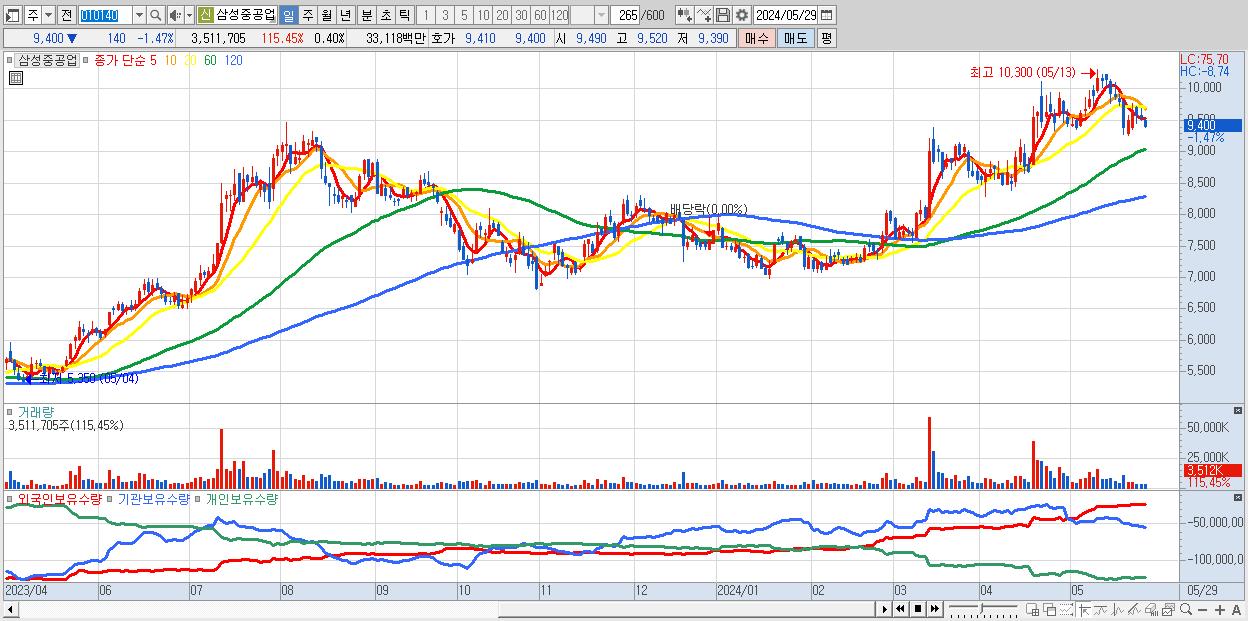Click the speaker sound icon

pyautogui.click(x=175, y=15)
